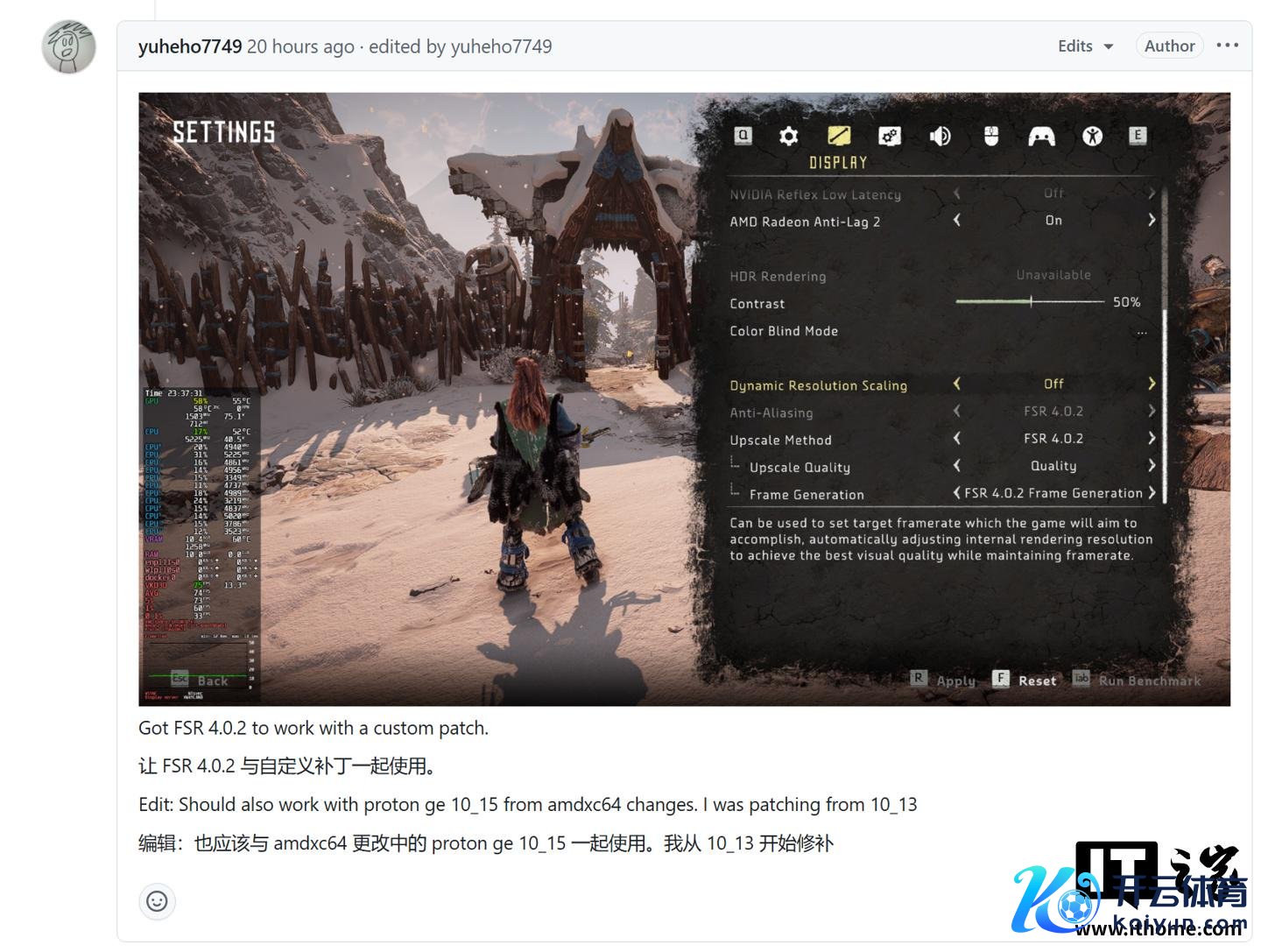Open the gamepad controller settings icon
Image resolution: width=1261 pixels, height=952 pixels.
tap(1041, 136)
